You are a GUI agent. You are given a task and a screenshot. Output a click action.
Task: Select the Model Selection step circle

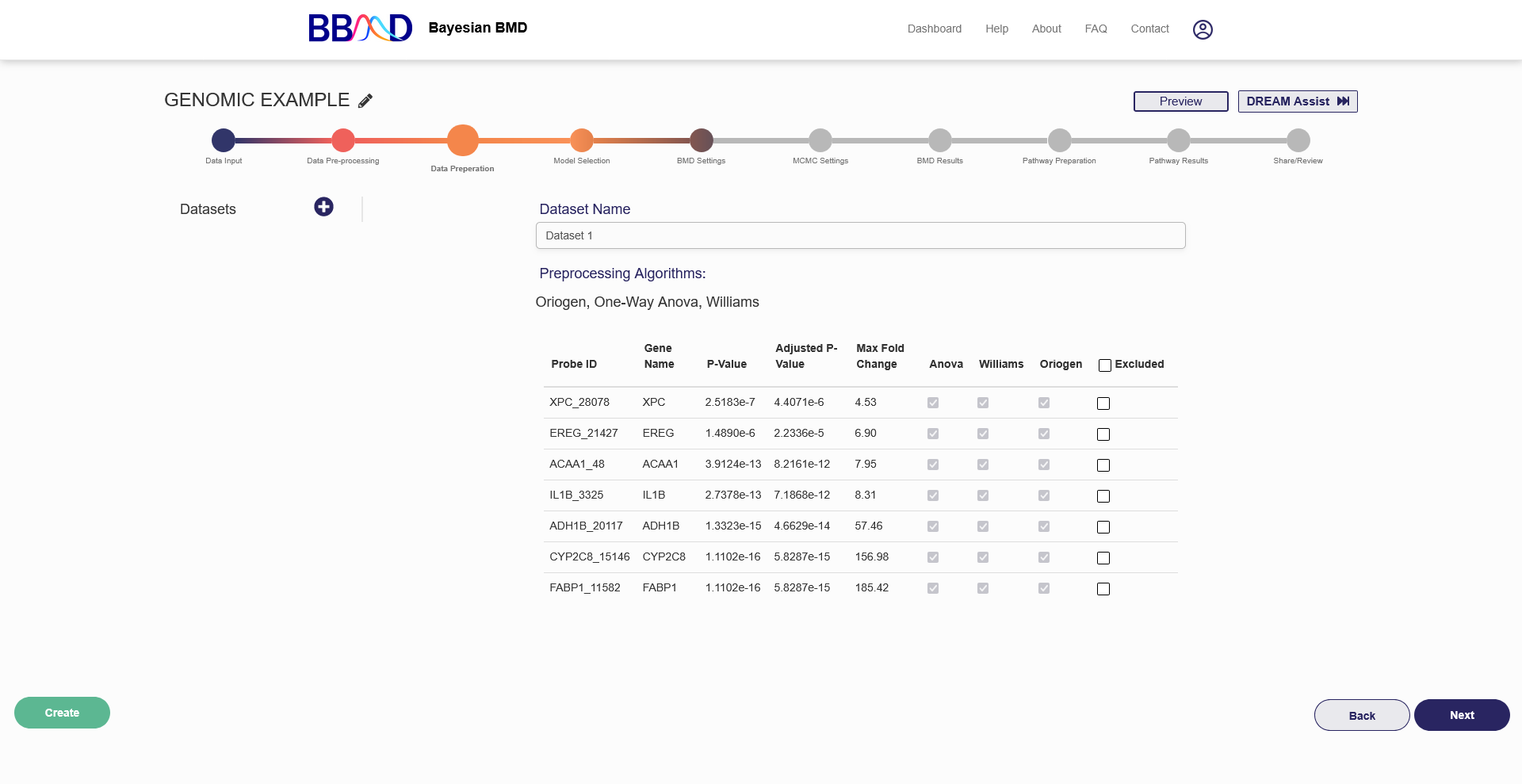pyautogui.click(x=582, y=140)
